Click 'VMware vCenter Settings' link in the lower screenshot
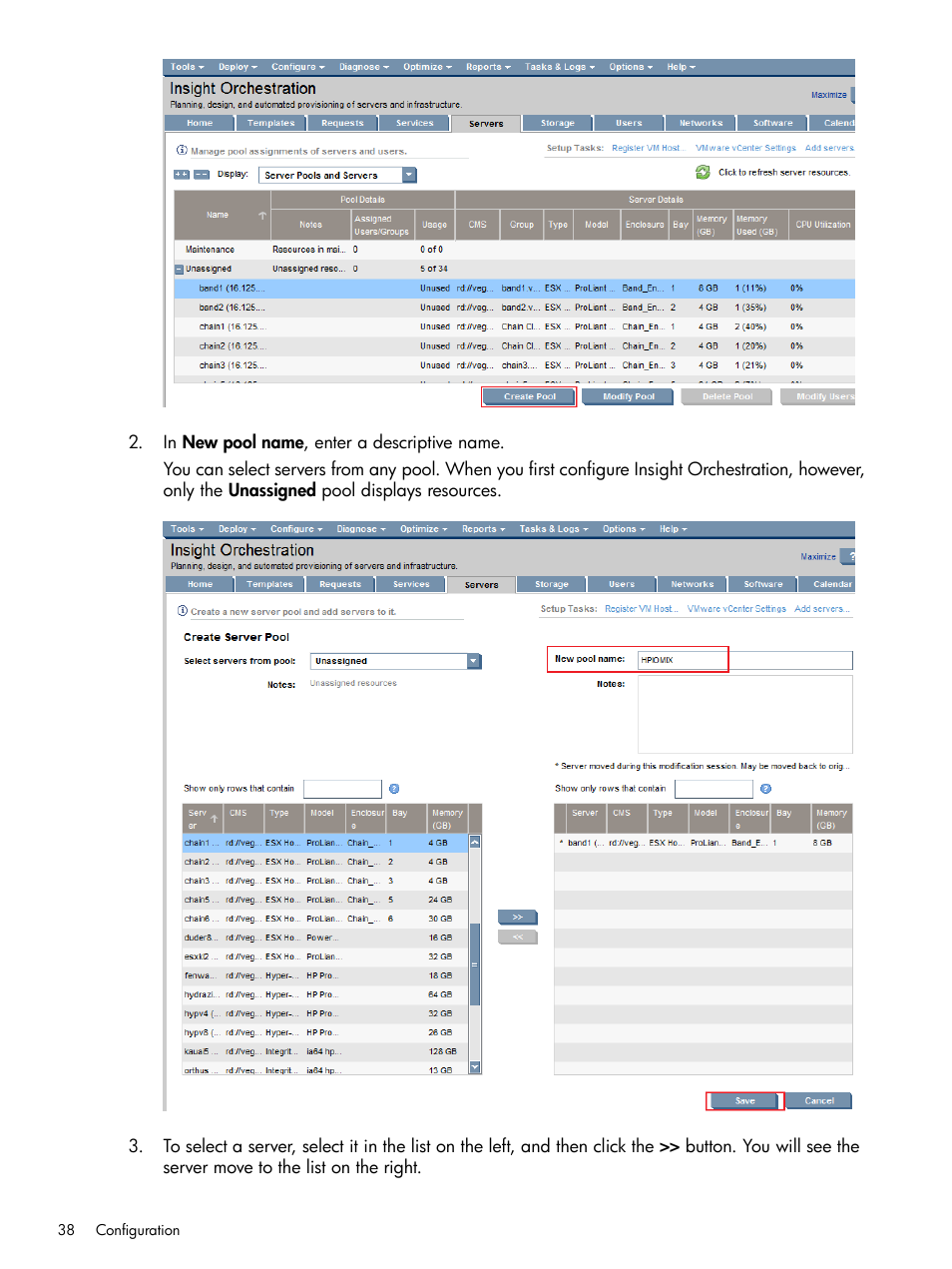This screenshot has width=952, height=1269. (736, 608)
